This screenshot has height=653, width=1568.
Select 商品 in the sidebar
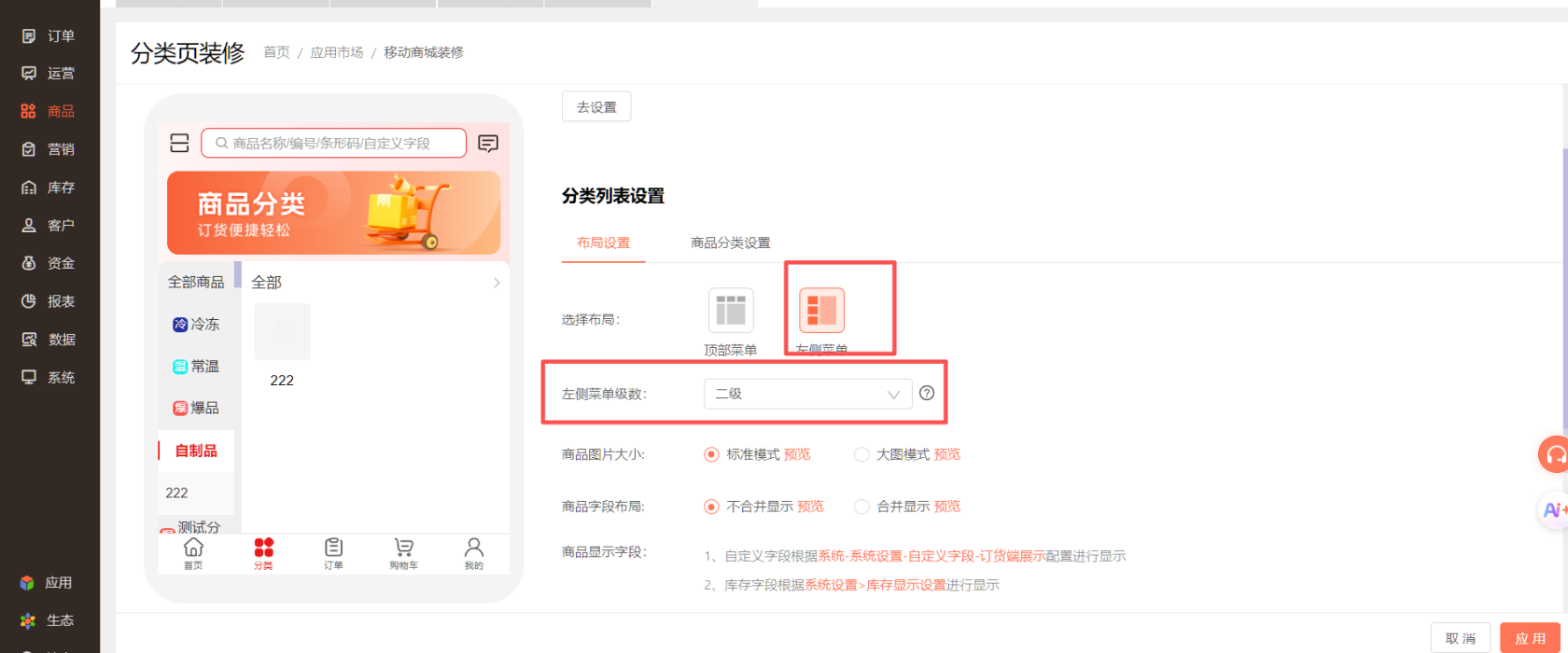49,111
